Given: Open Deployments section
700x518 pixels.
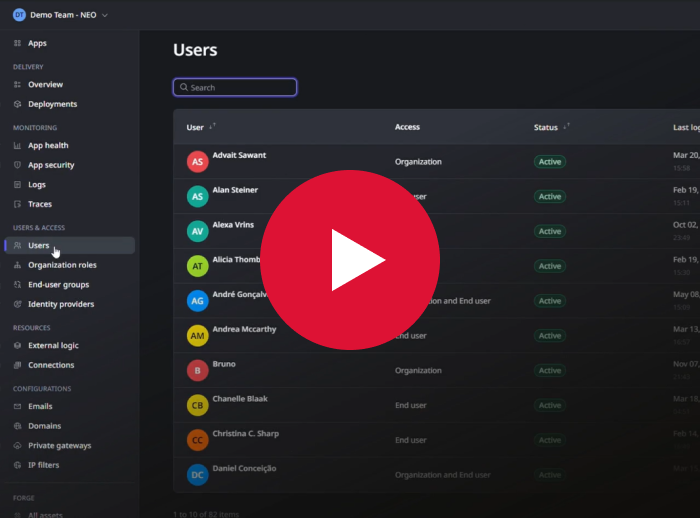Looking at the screenshot, I should pyautogui.click(x=53, y=104).
